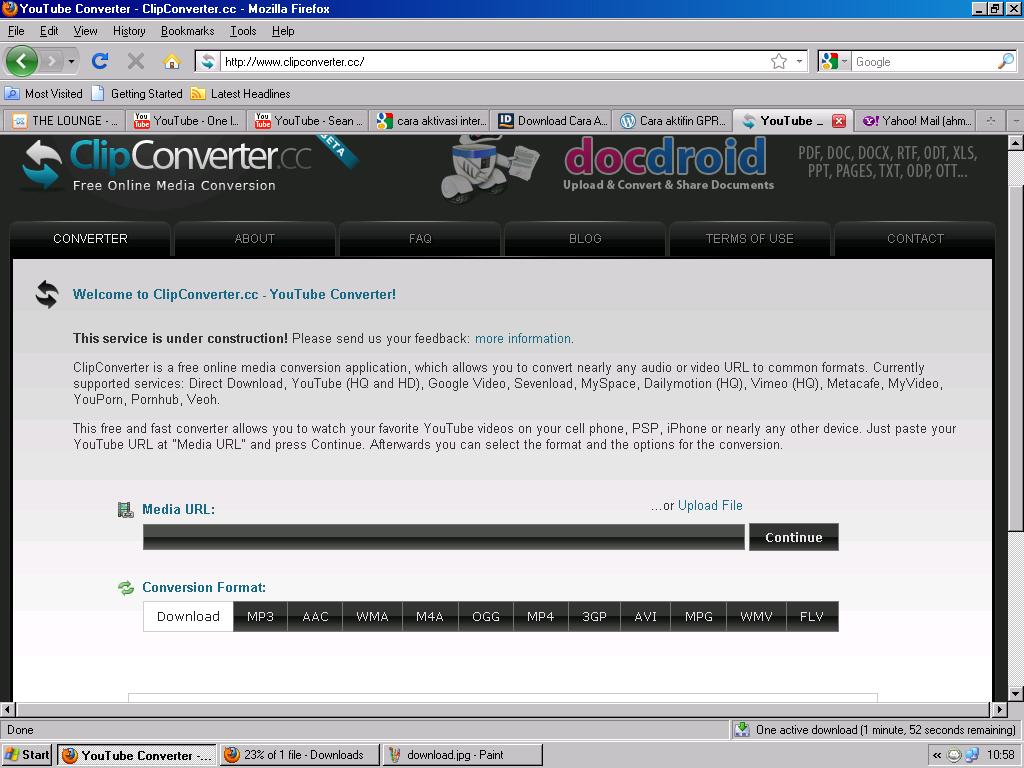1024x768 pixels.
Task: Open the View menu
Action: point(85,31)
